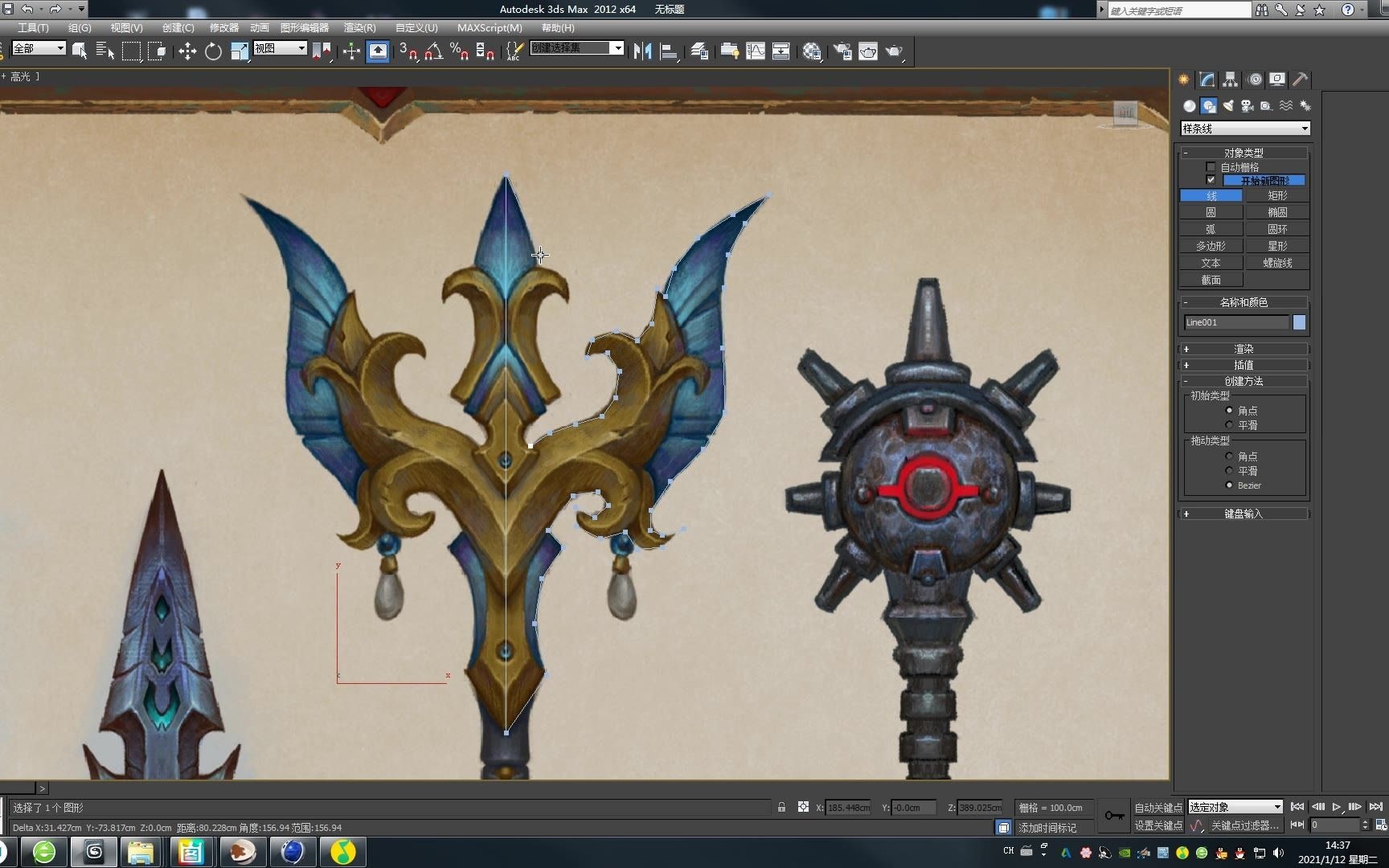Click the 螺旋线 shape button
This screenshot has width=1389, height=868.
[1277, 263]
